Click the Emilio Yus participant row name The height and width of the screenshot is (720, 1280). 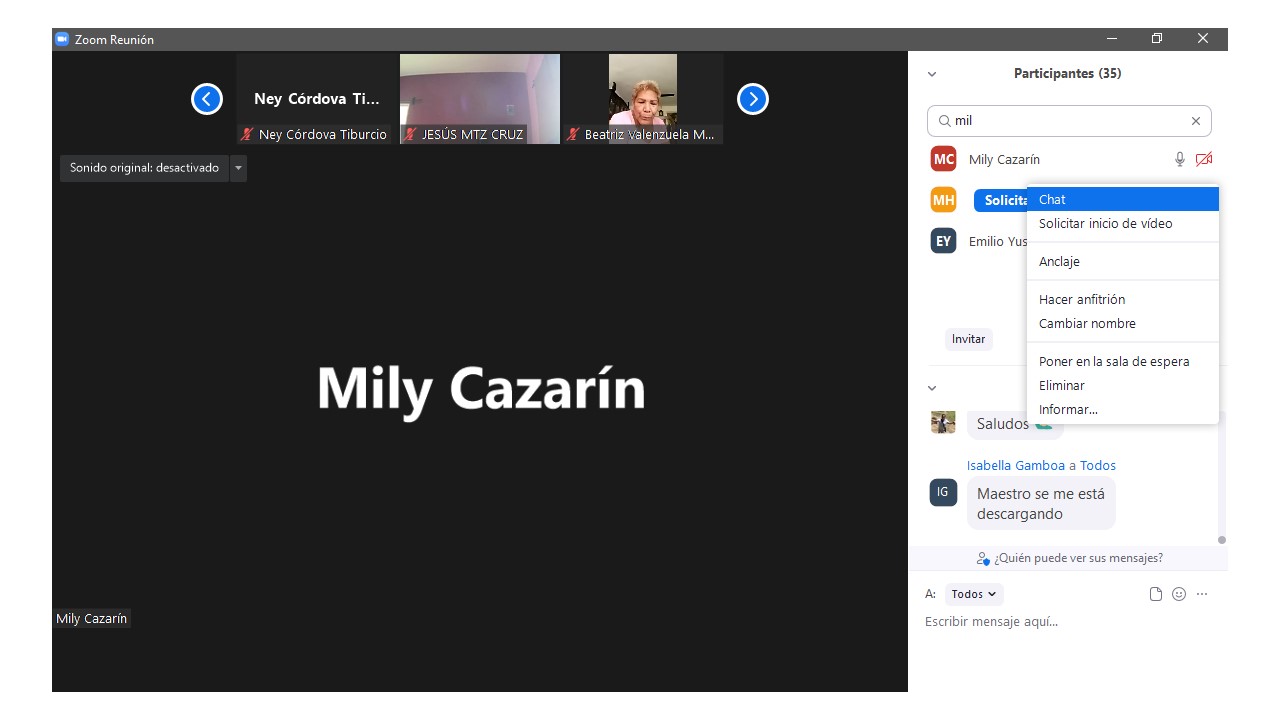click(998, 241)
